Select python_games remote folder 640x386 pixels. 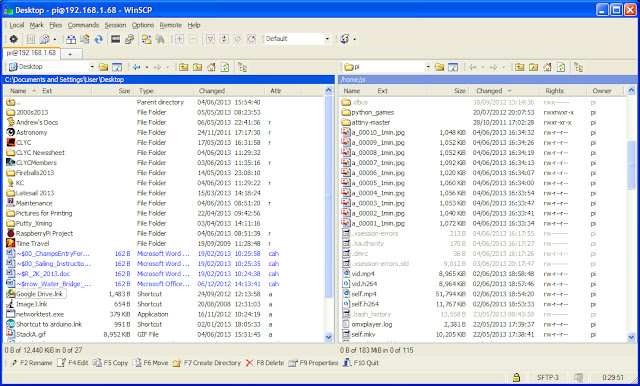pos(373,112)
